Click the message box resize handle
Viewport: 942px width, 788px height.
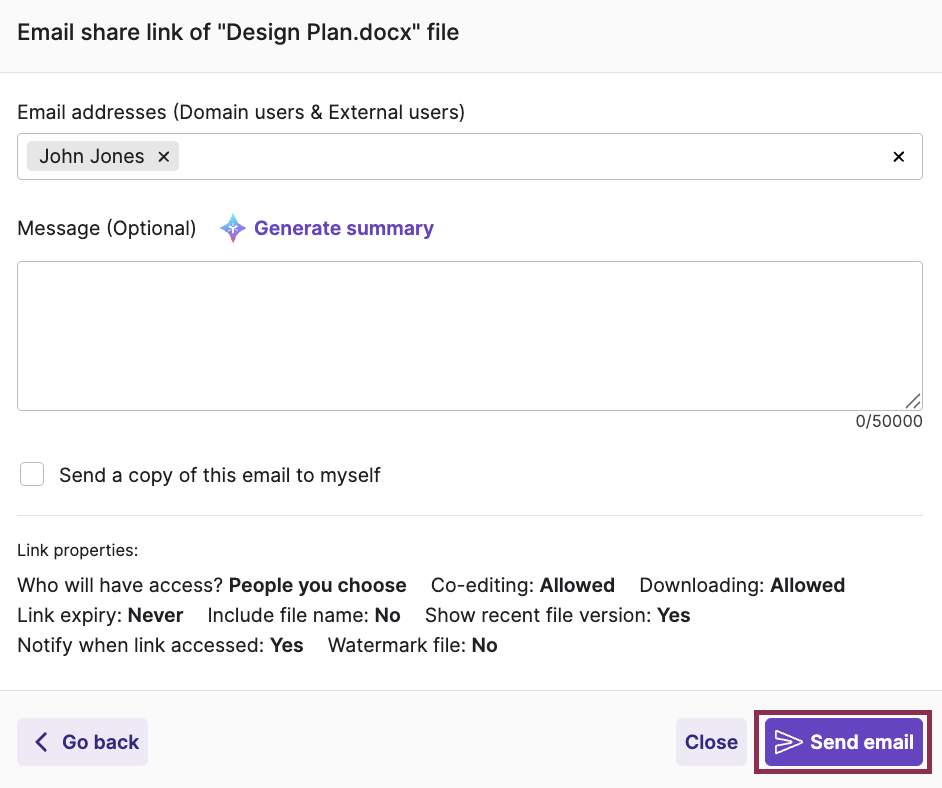coord(913,399)
